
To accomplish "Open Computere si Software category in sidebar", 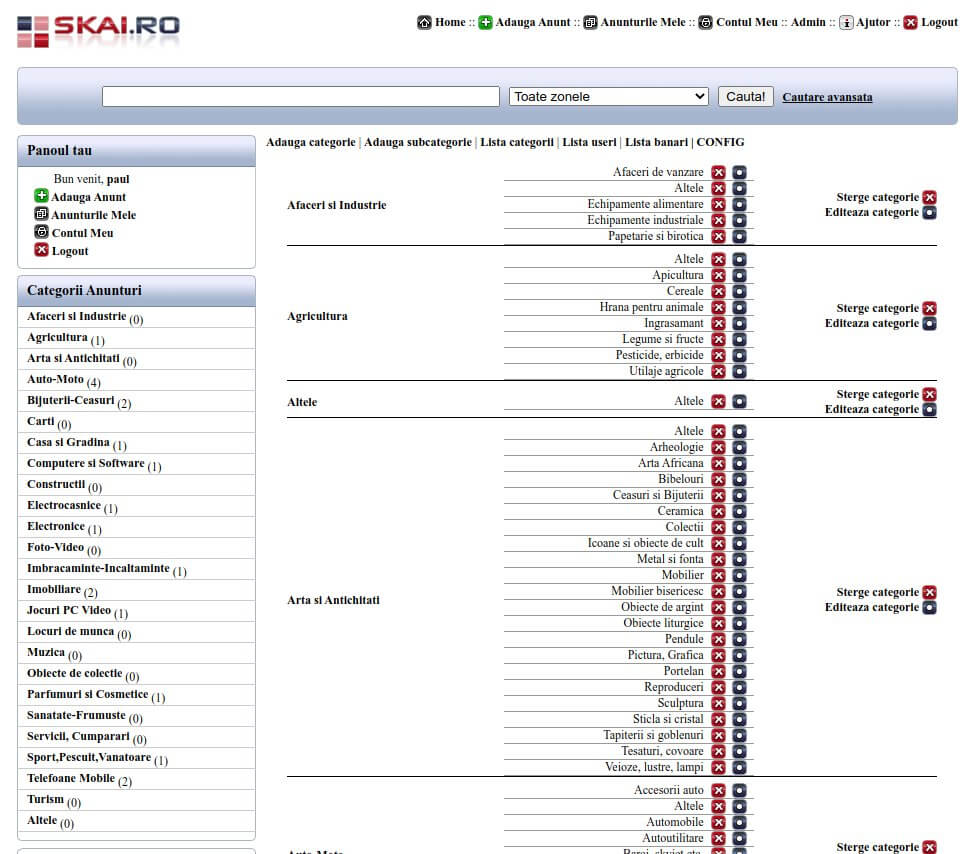I will pos(86,463).
